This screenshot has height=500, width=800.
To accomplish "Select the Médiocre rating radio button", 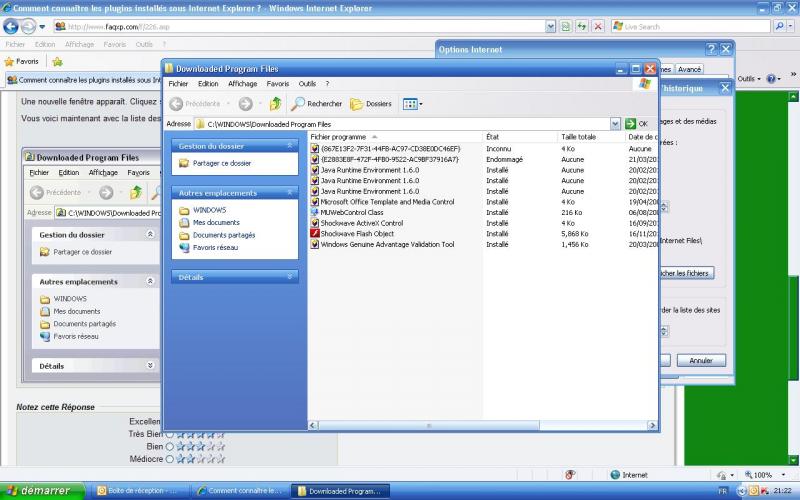I will (169, 459).
